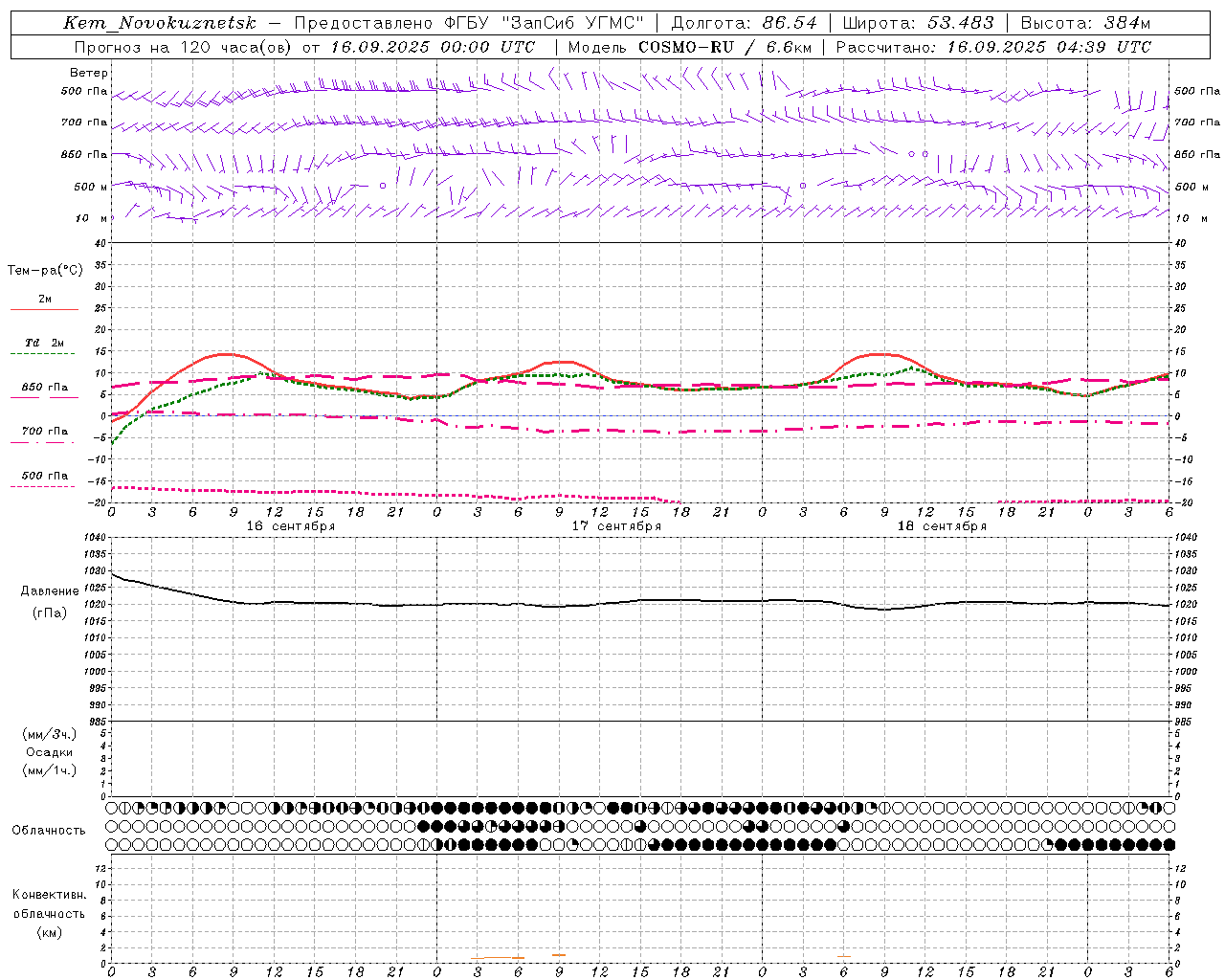Click the Конвективн. label
1225x980 pixels.
[49, 895]
